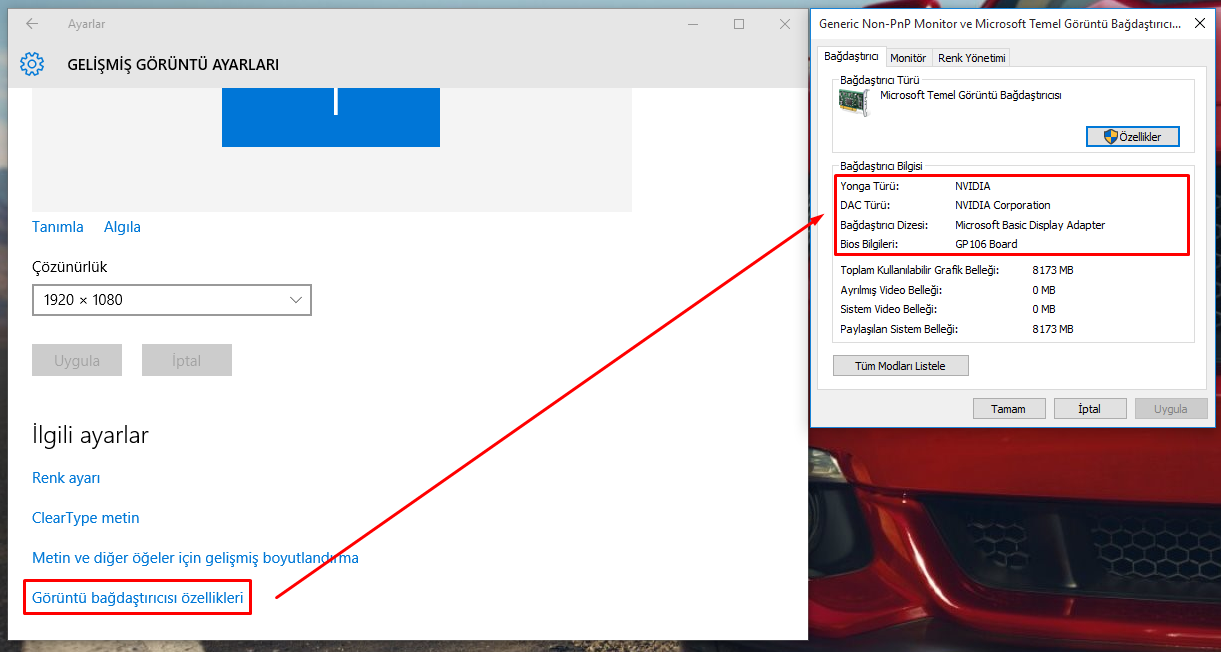Confirm the dialog with Tamam
The image size is (1221, 652).
(1008, 409)
